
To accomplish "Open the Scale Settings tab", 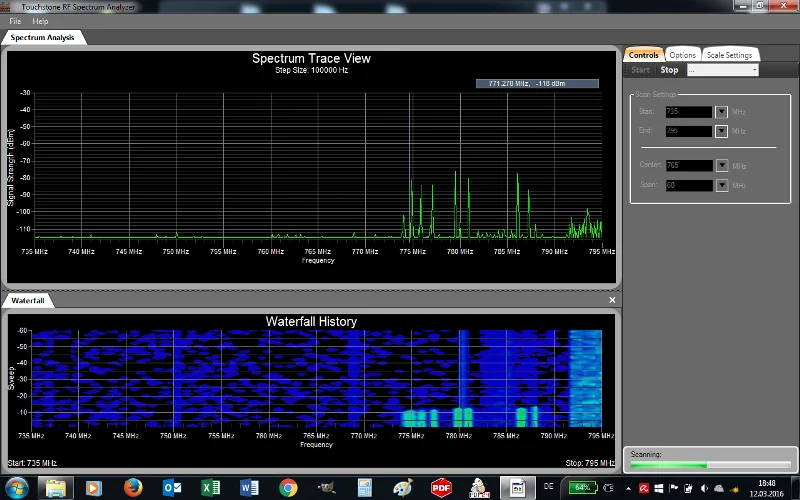I will coord(730,55).
